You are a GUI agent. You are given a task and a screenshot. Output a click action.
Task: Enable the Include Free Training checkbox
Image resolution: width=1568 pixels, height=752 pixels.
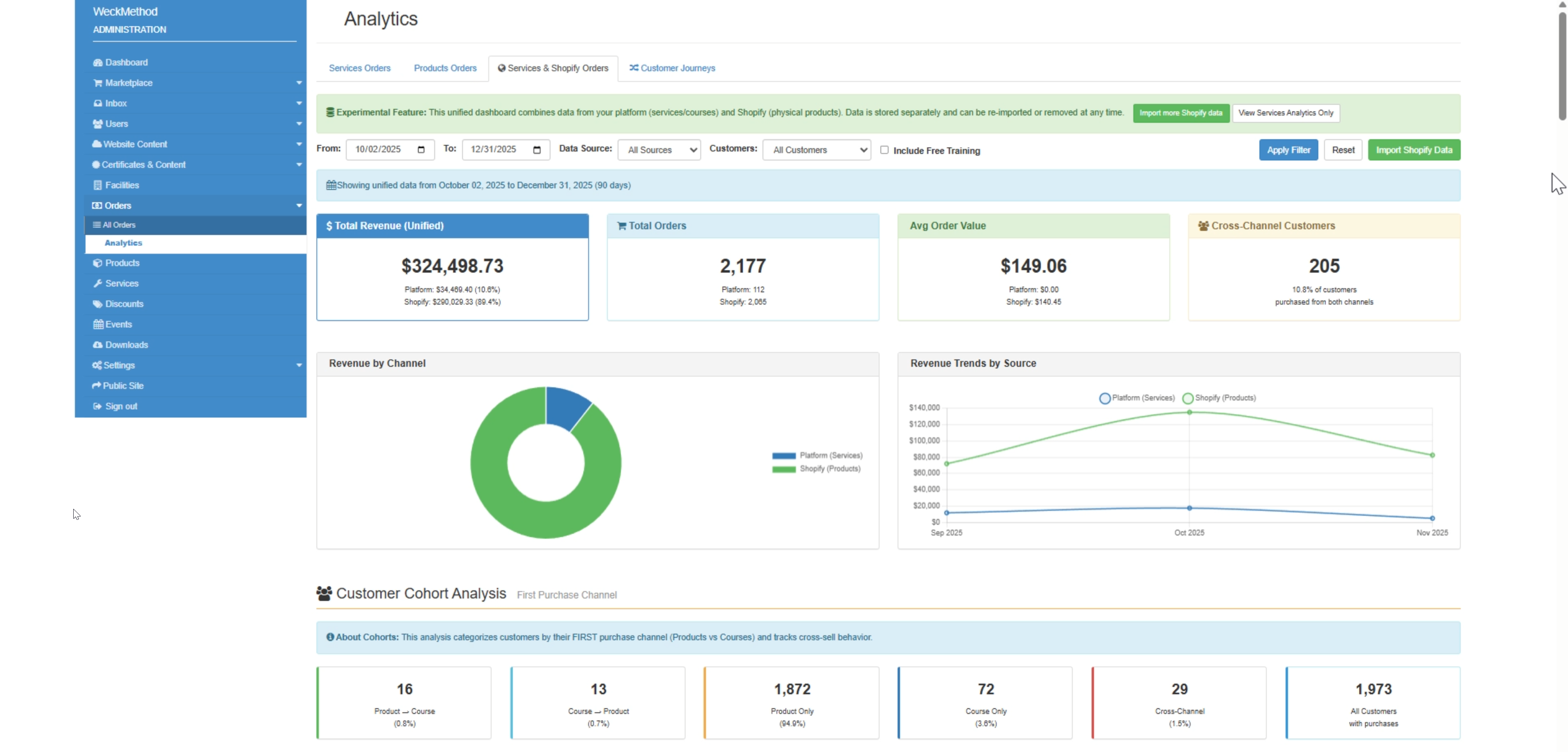pyautogui.click(x=884, y=150)
